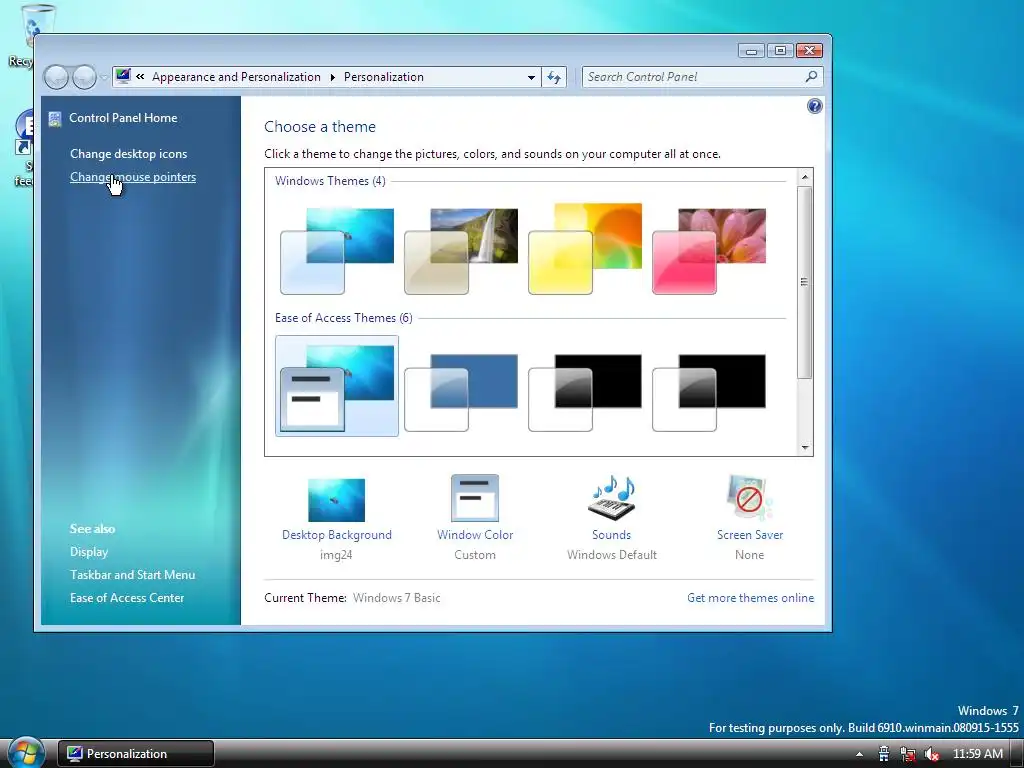Click the Windows 7 Basic current theme text
Image resolution: width=1024 pixels, height=768 pixels.
tap(396, 598)
